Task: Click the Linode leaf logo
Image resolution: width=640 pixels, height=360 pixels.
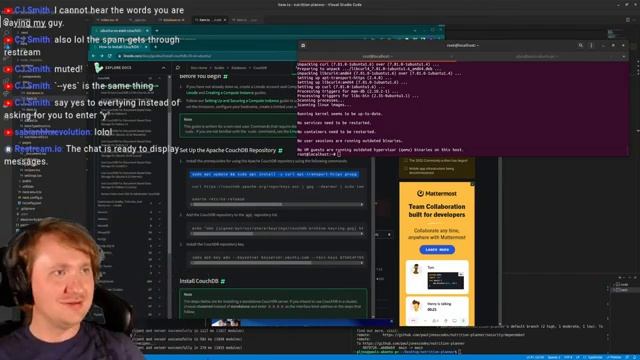Action: point(98,67)
